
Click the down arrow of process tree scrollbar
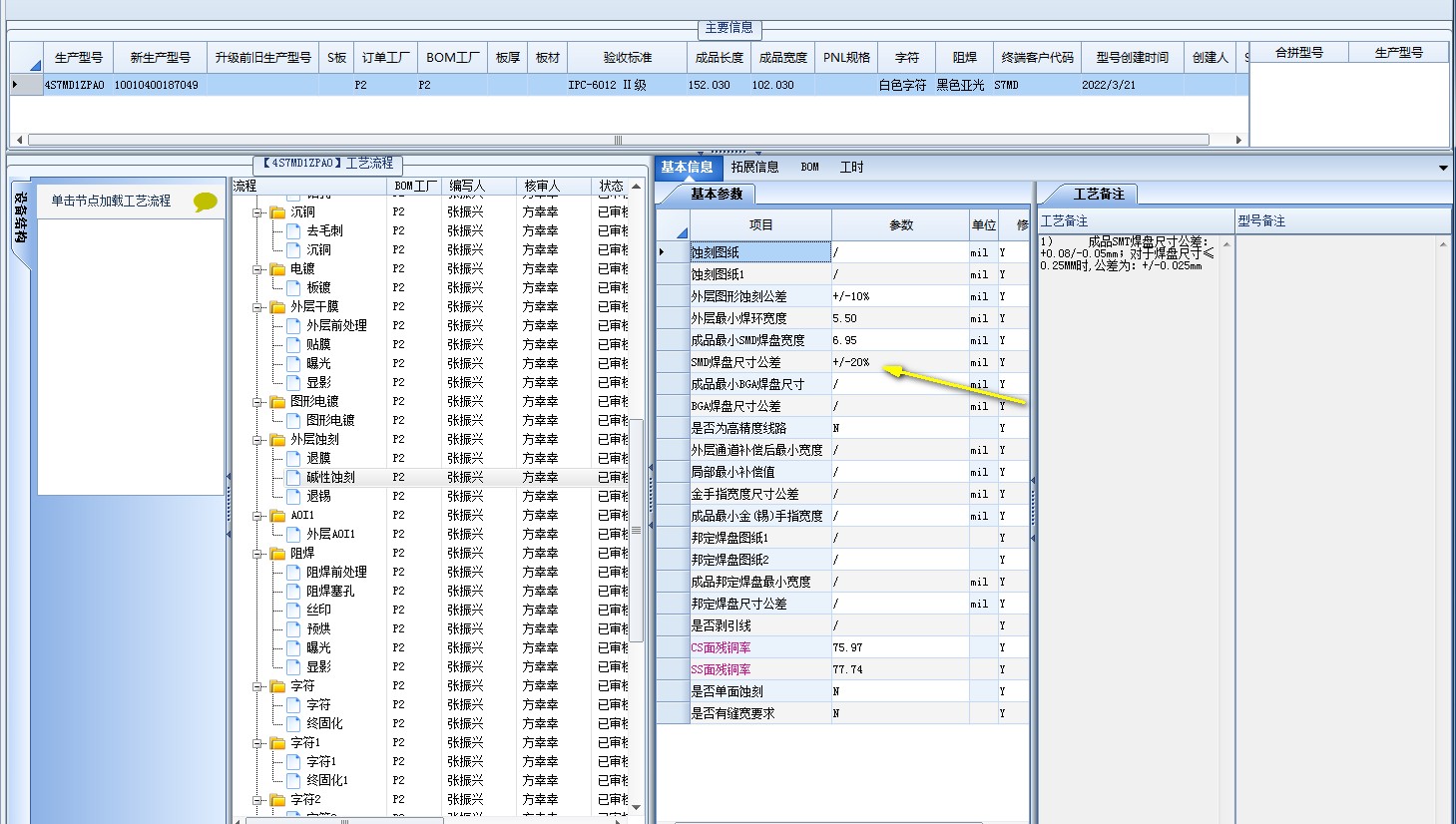coord(637,807)
